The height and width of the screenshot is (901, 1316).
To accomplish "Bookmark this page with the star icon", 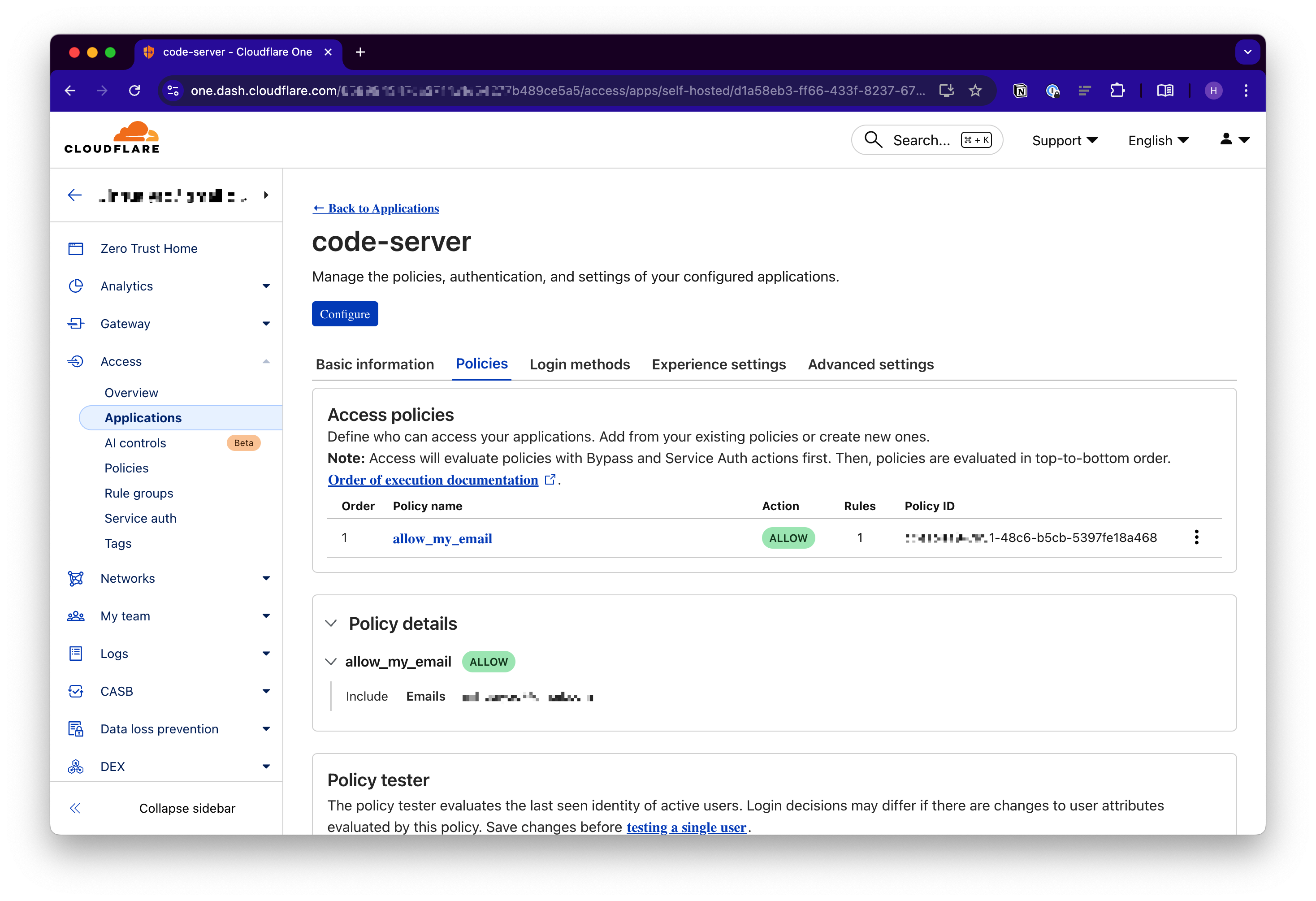I will point(974,91).
